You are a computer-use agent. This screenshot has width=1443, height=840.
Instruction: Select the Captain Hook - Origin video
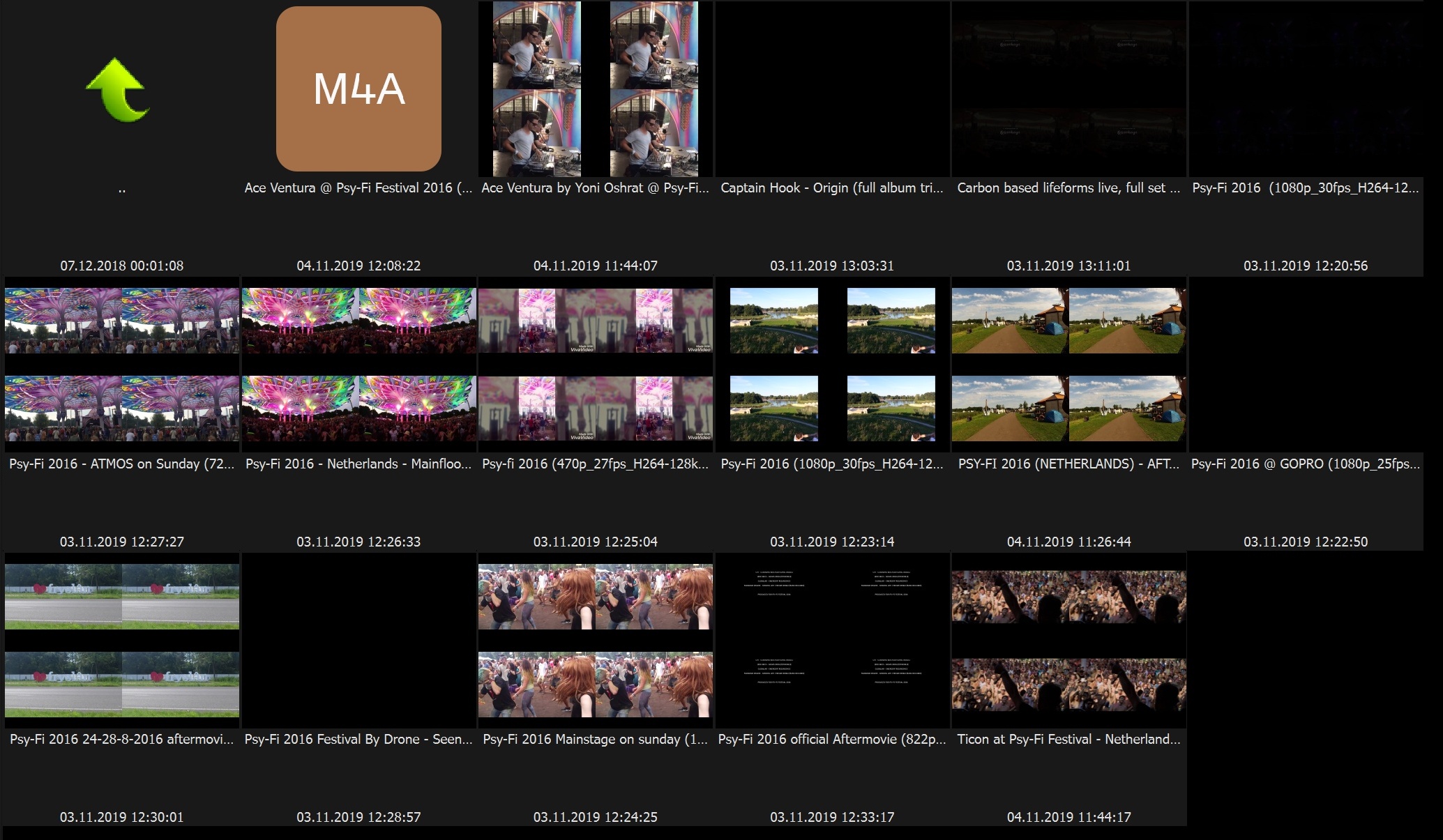click(x=832, y=89)
